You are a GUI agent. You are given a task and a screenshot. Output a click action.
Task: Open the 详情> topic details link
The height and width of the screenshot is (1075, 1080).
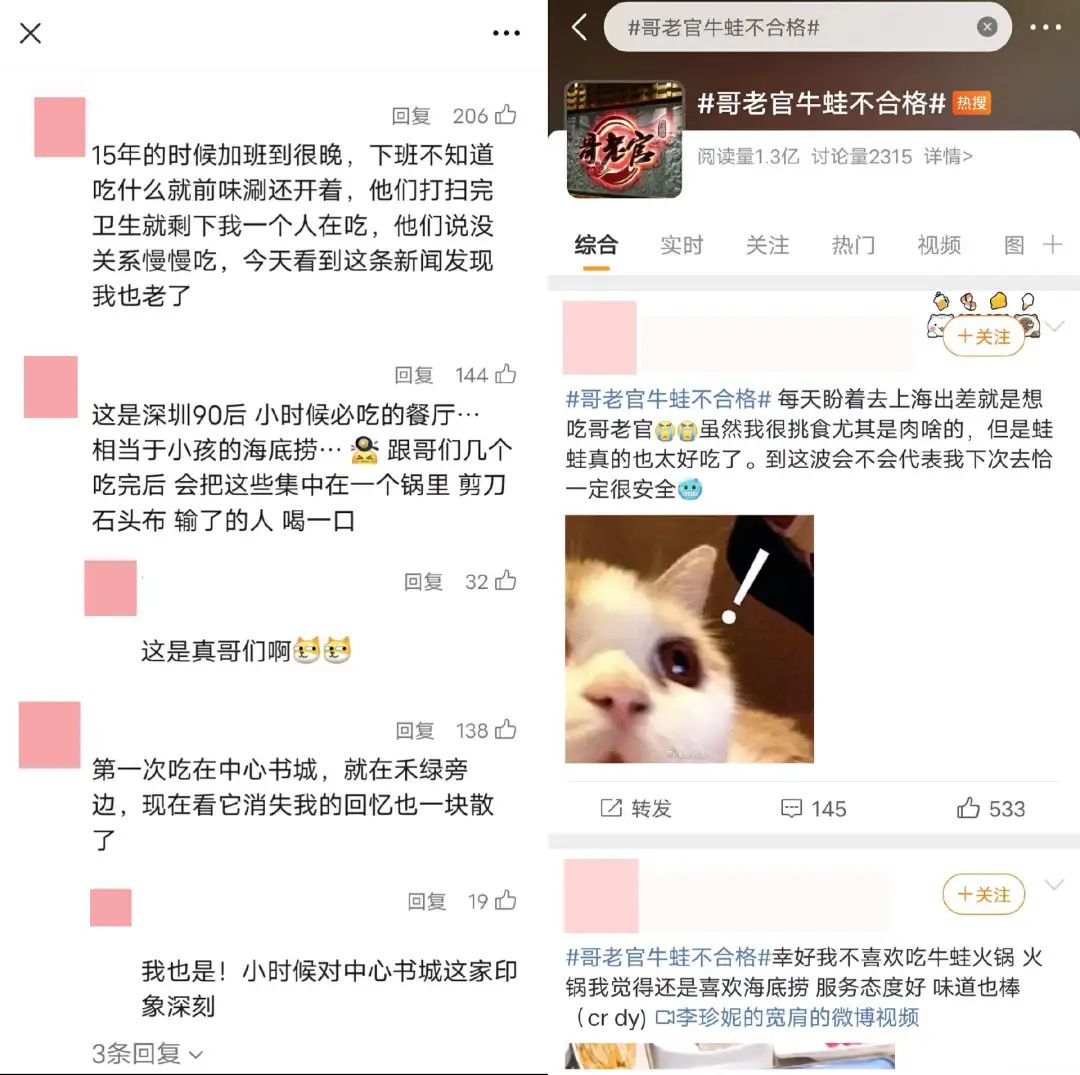click(x=948, y=156)
